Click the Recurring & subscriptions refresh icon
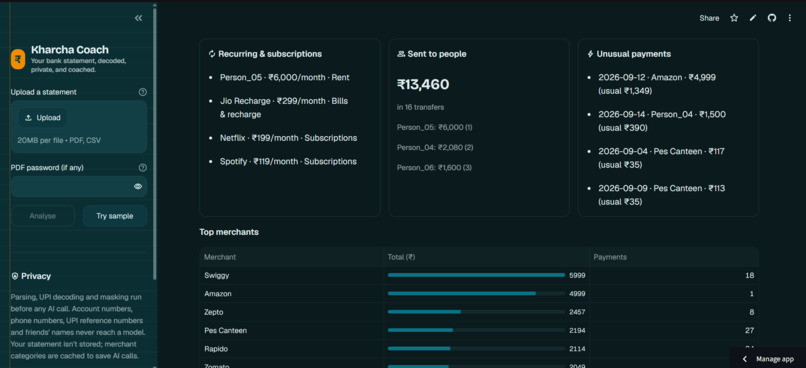 212,53
